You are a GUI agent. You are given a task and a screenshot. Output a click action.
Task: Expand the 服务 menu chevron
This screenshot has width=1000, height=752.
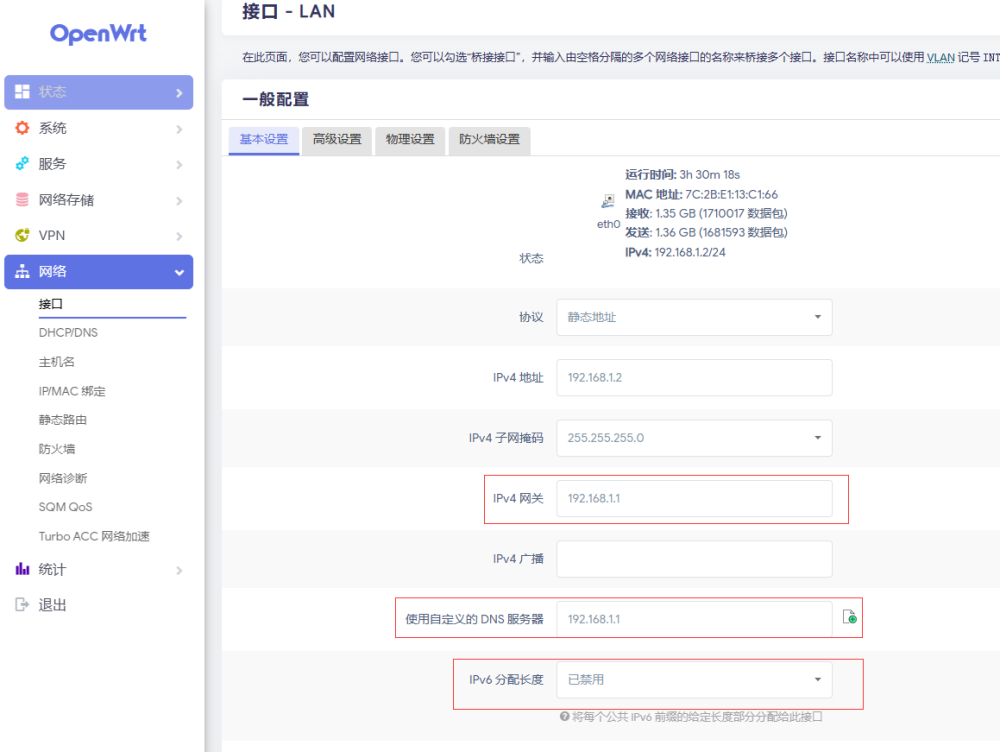(179, 165)
